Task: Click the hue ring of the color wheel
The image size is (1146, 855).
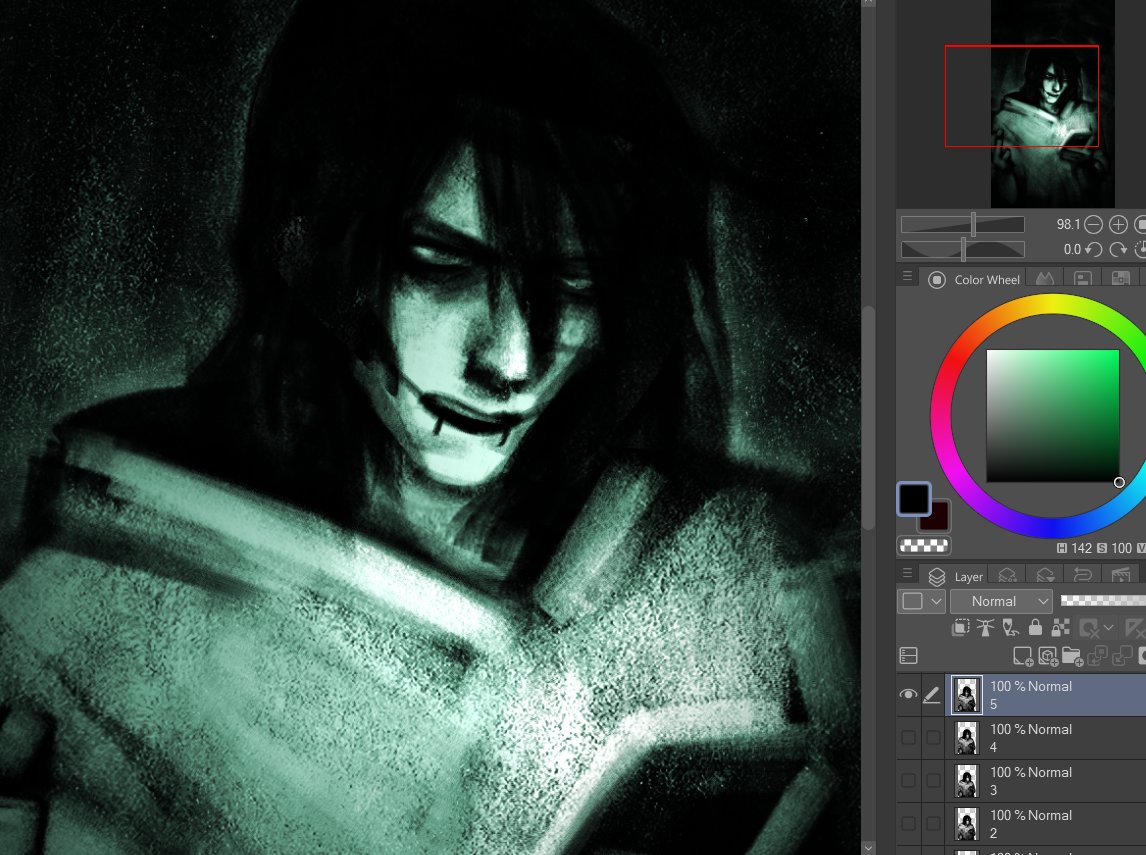Action: point(940,416)
